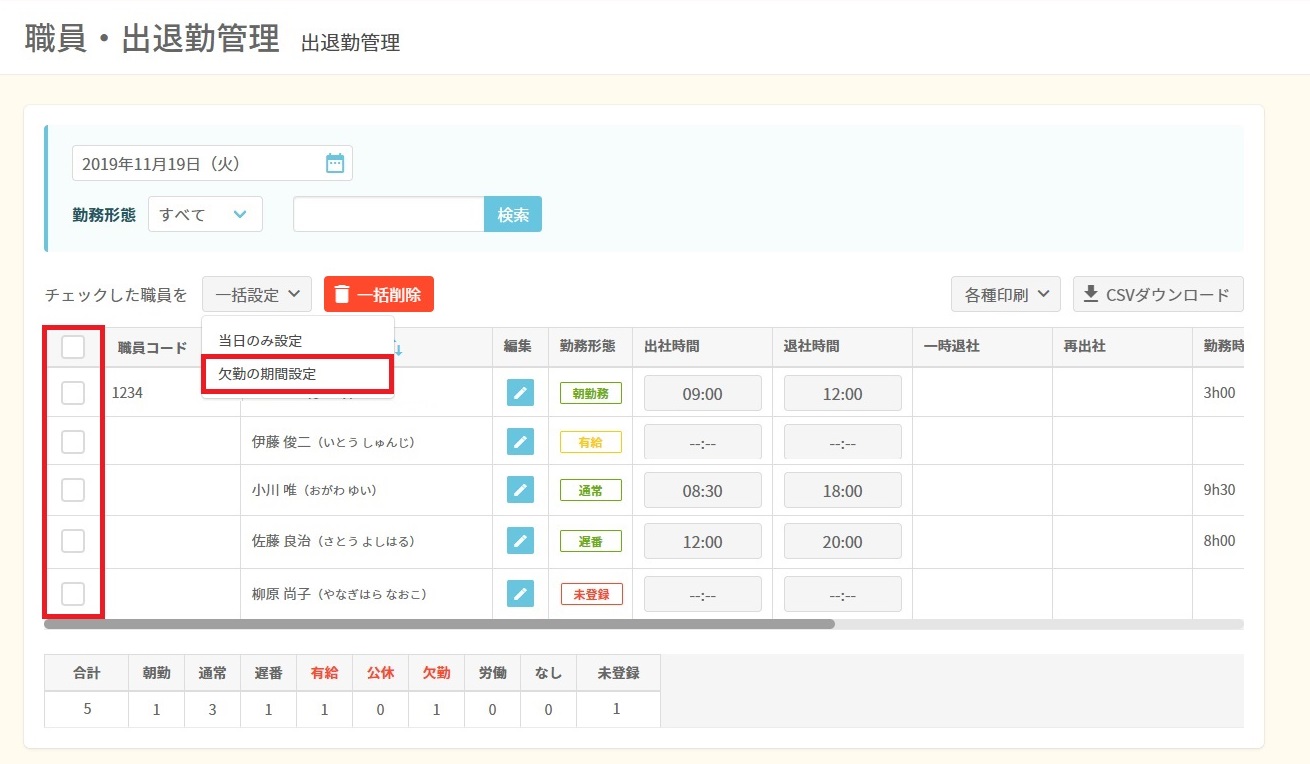Viewport: 1310px width, 764px height.
Task: Click the 遅番 tag in 佐藤 良治 row
Action: pos(591,541)
